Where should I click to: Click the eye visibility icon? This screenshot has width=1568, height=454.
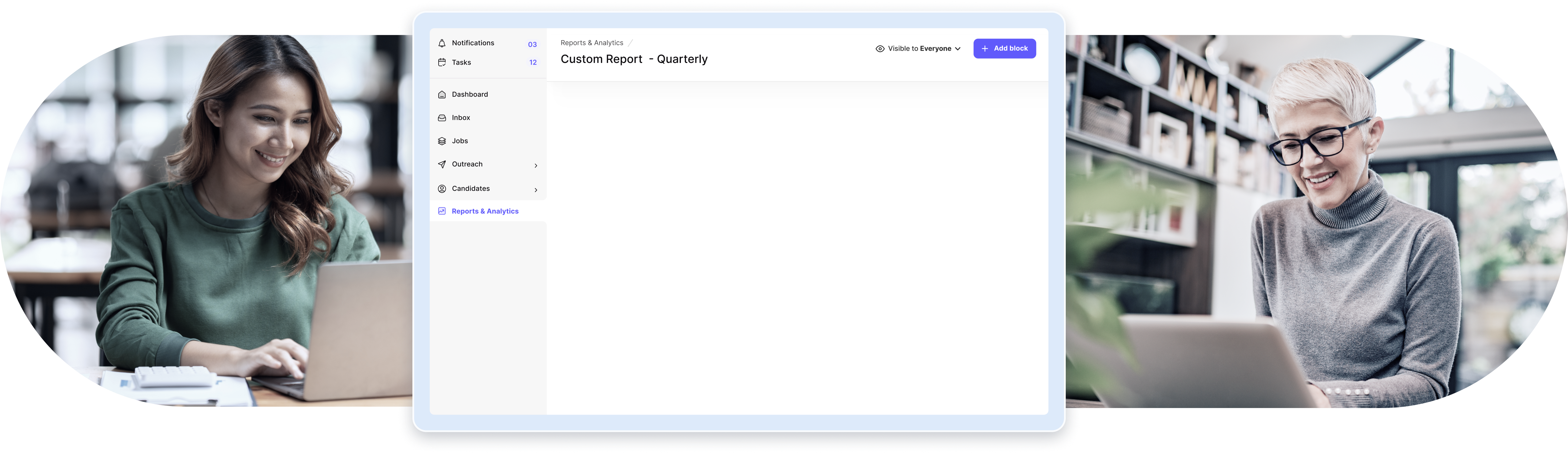[x=880, y=49]
